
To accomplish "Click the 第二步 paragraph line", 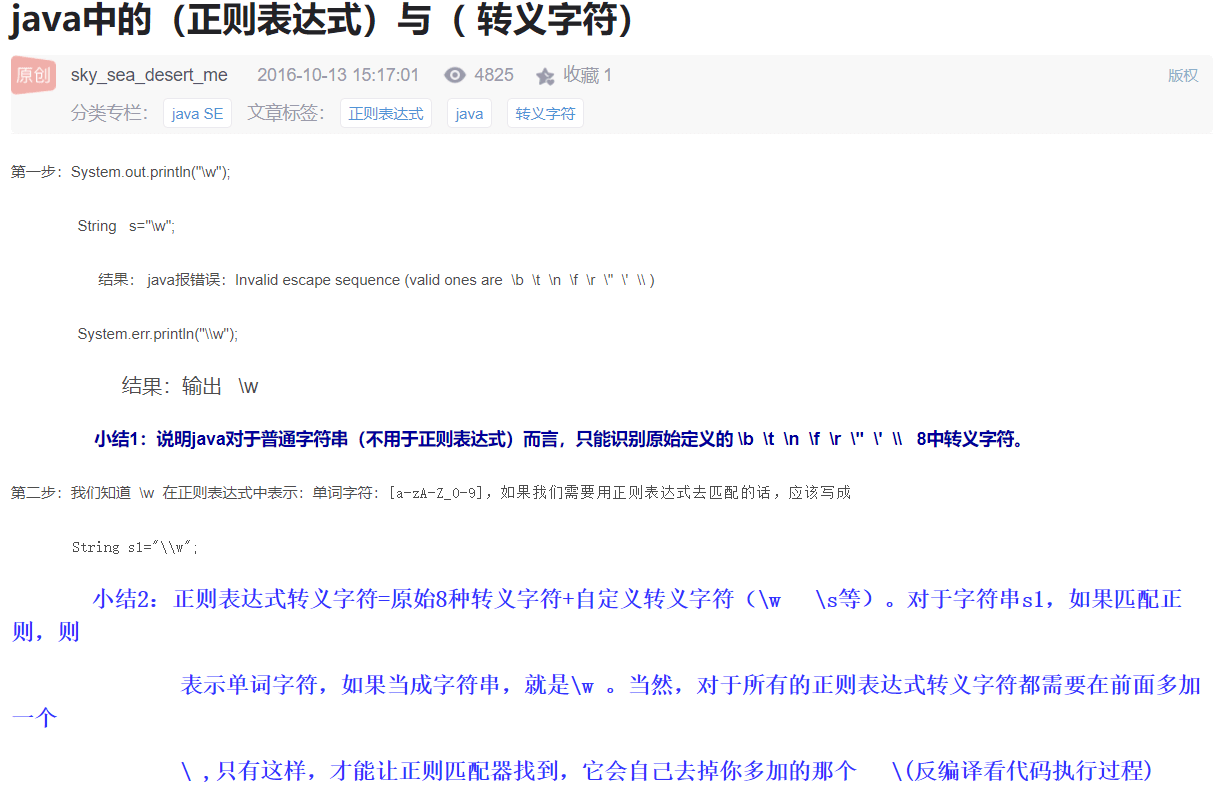I will (431, 493).
